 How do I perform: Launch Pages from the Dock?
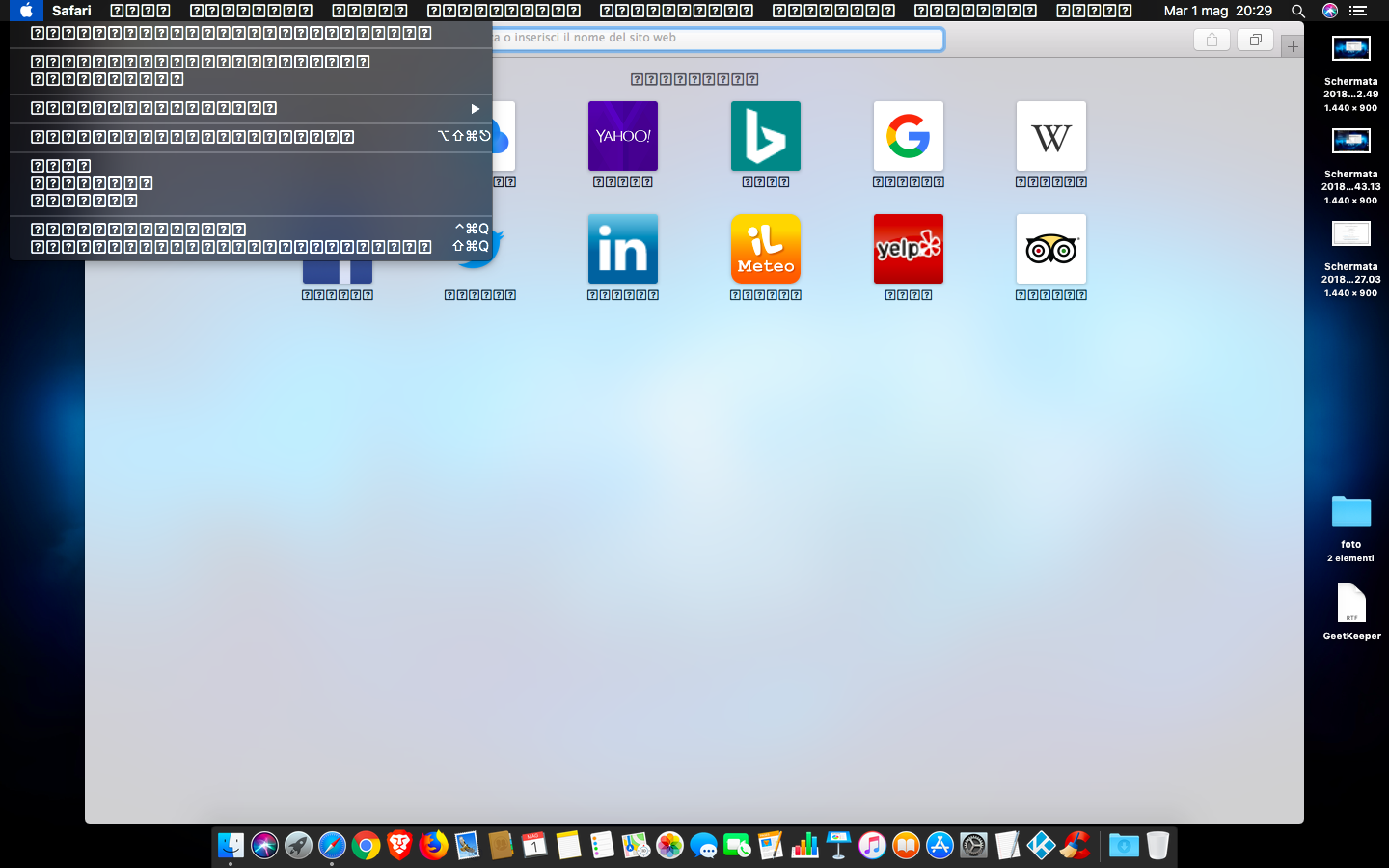tap(771, 846)
